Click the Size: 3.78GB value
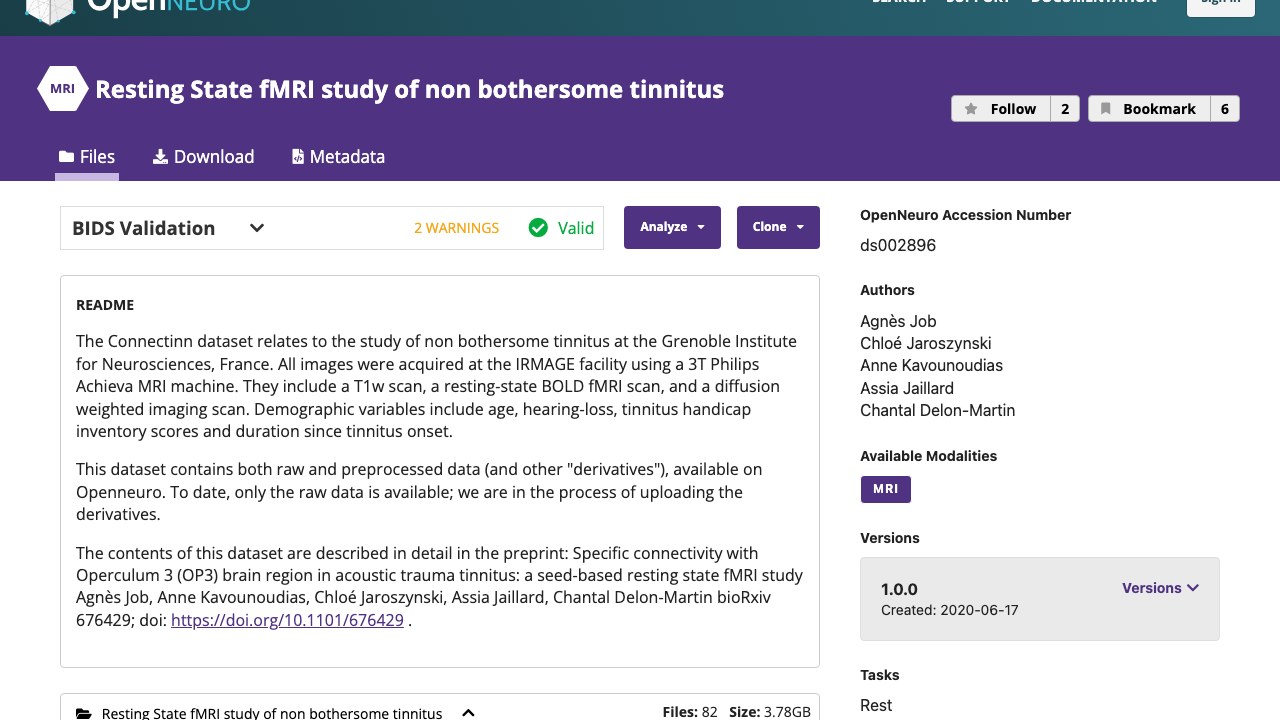Viewport: 1280px width, 720px height. coord(770,712)
